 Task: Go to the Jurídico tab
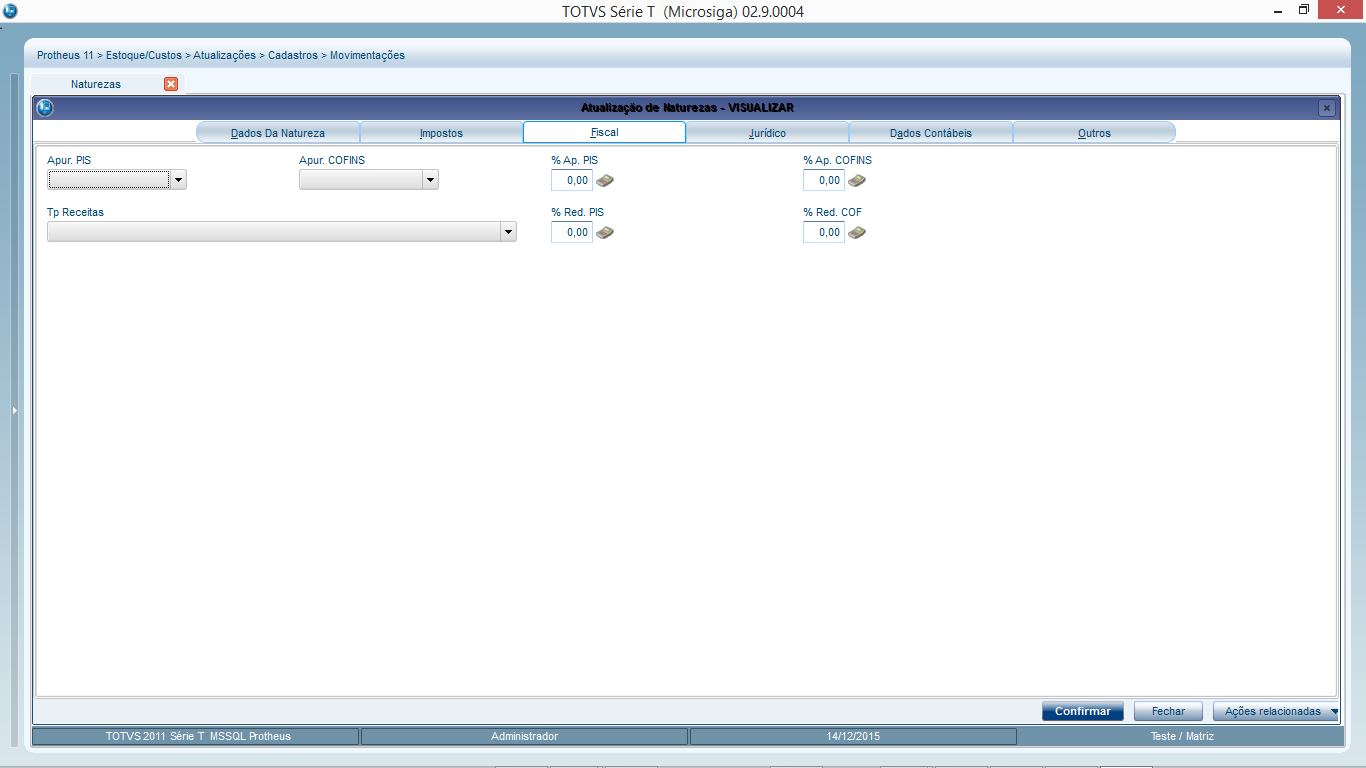pos(767,132)
